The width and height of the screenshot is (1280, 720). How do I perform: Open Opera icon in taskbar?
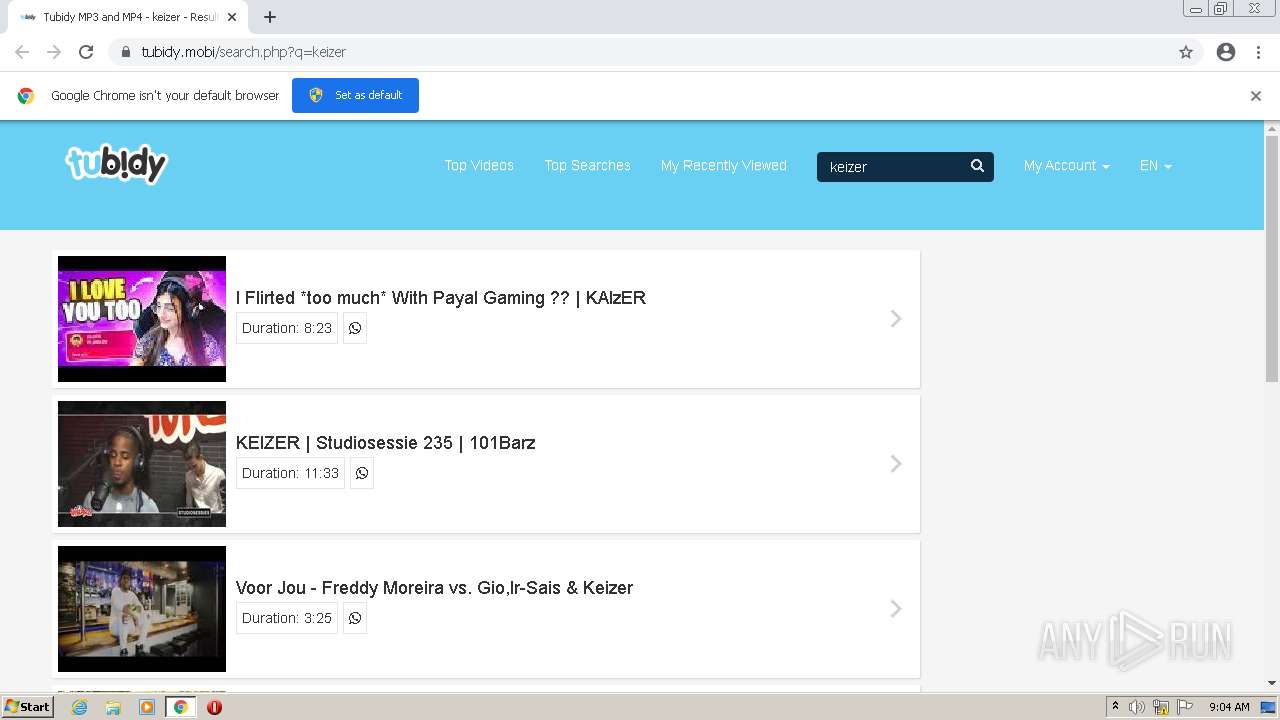(x=214, y=707)
